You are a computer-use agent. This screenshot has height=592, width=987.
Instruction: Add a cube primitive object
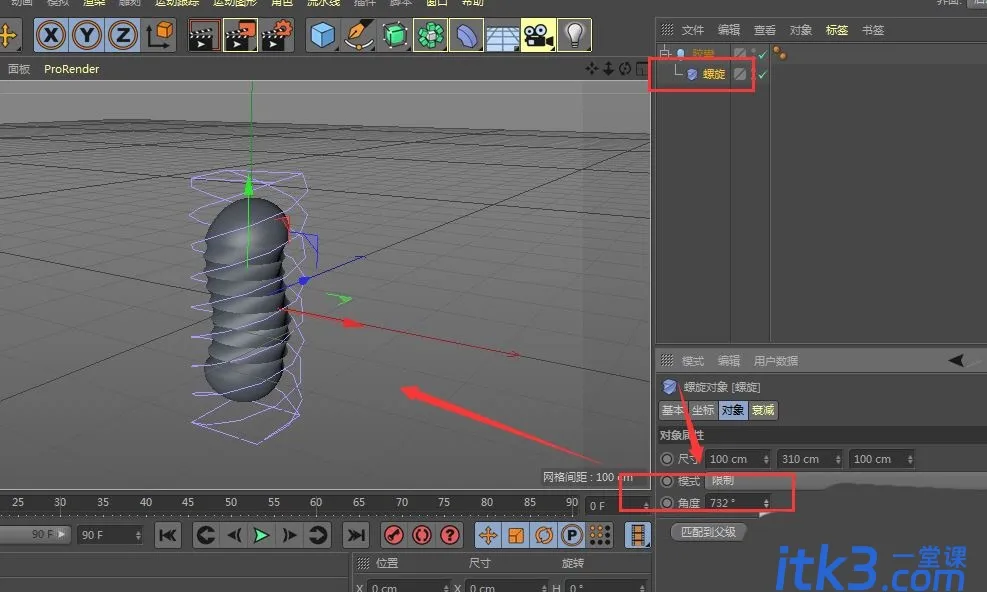322,35
